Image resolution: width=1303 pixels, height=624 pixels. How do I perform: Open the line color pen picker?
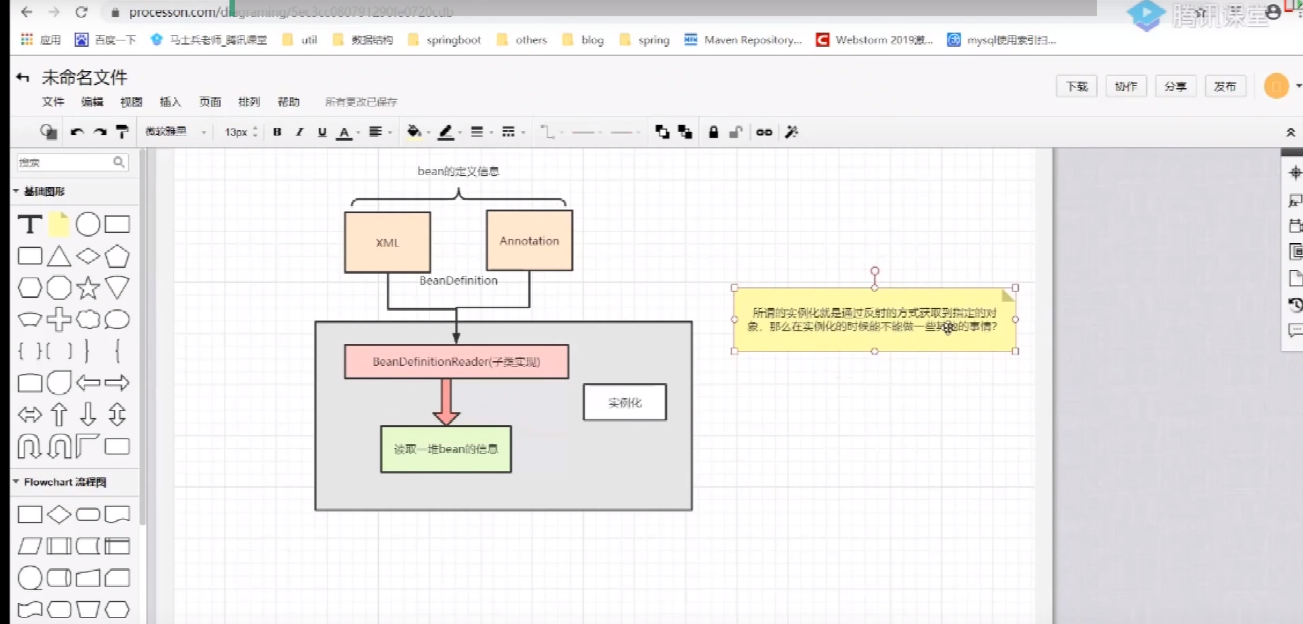pyautogui.click(x=448, y=132)
